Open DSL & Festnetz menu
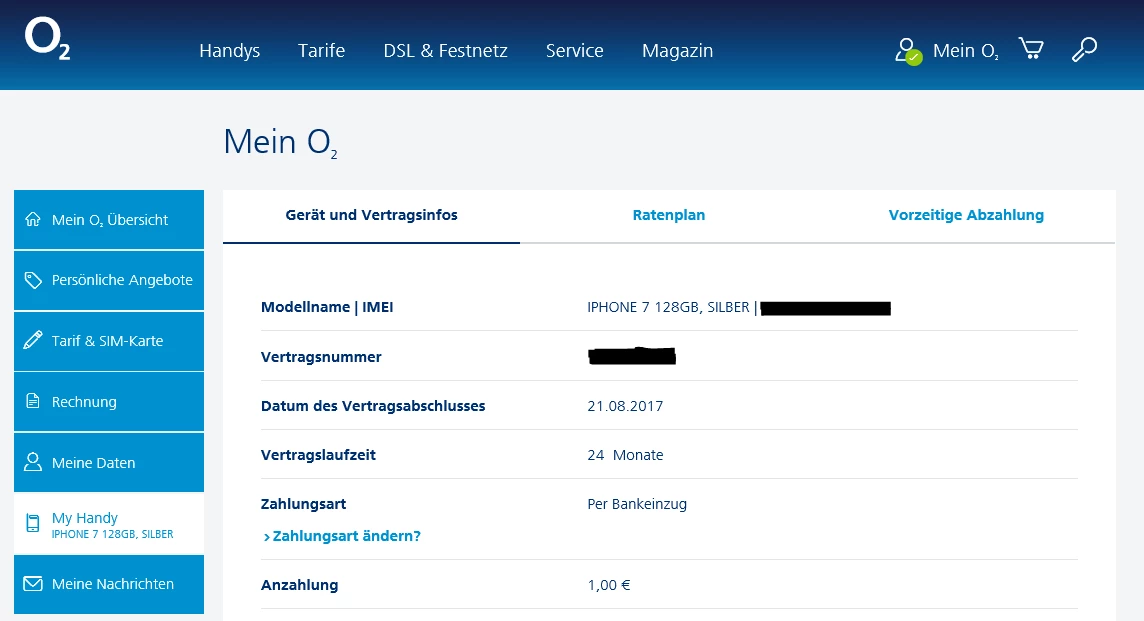 pyautogui.click(x=446, y=50)
